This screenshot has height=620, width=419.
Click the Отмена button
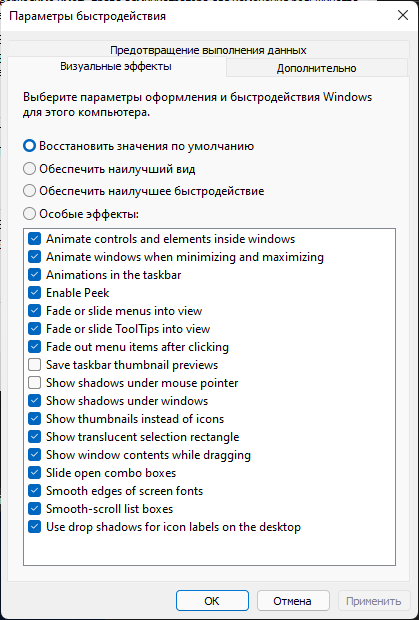tap(293, 601)
